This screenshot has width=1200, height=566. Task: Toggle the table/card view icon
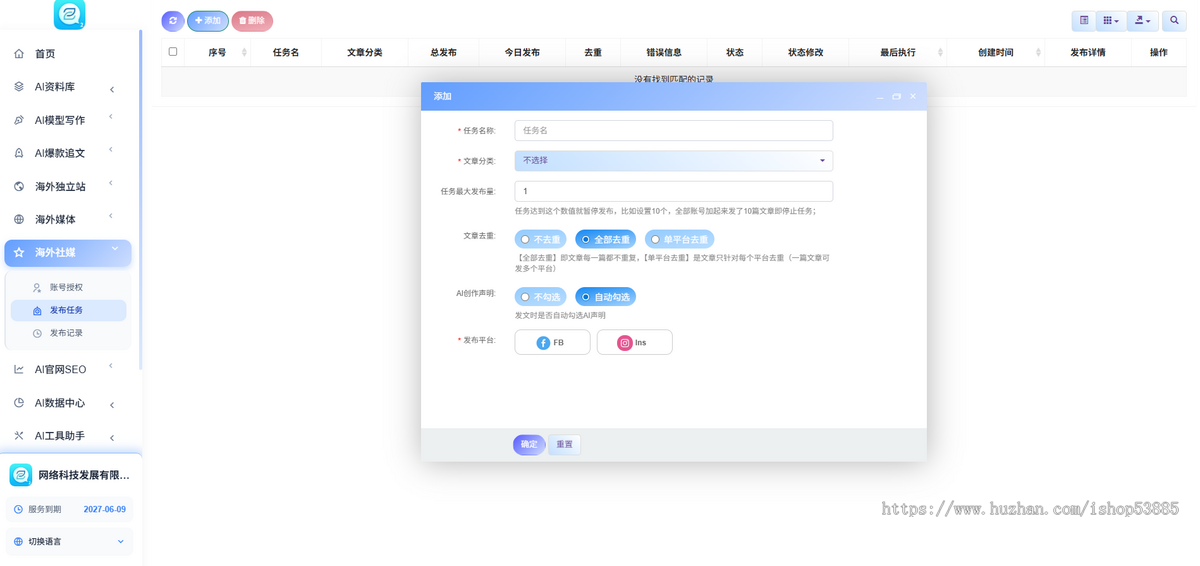click(1084, 20)
